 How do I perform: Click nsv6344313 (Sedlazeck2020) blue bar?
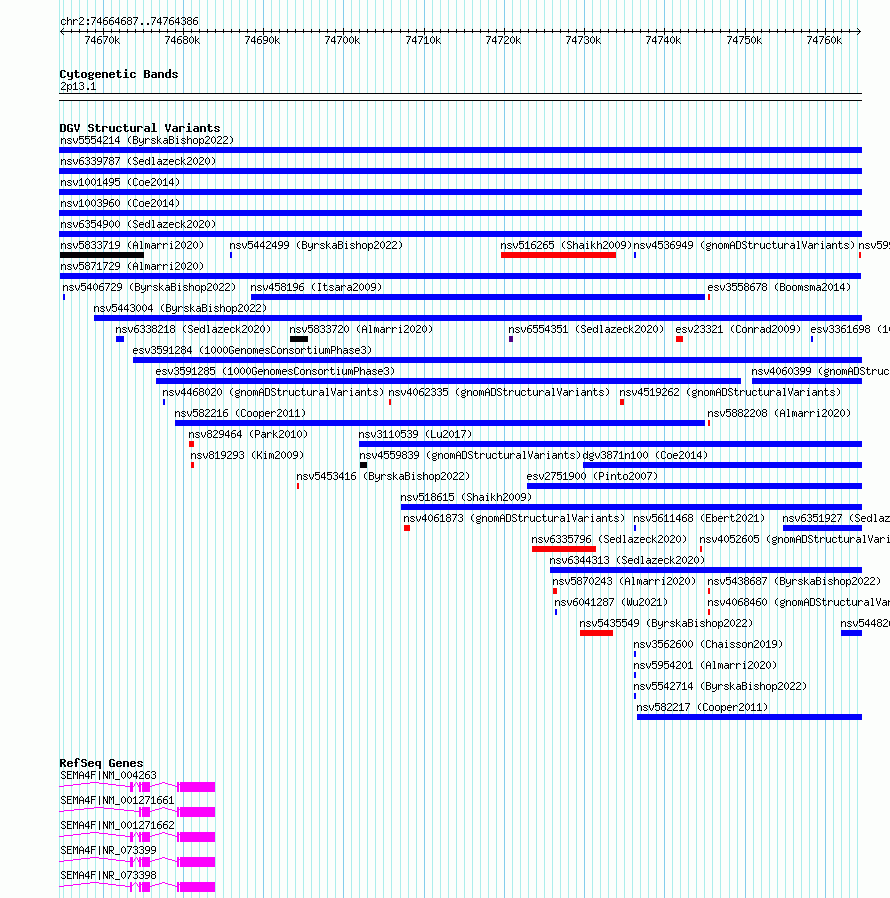tap(706, 570)
